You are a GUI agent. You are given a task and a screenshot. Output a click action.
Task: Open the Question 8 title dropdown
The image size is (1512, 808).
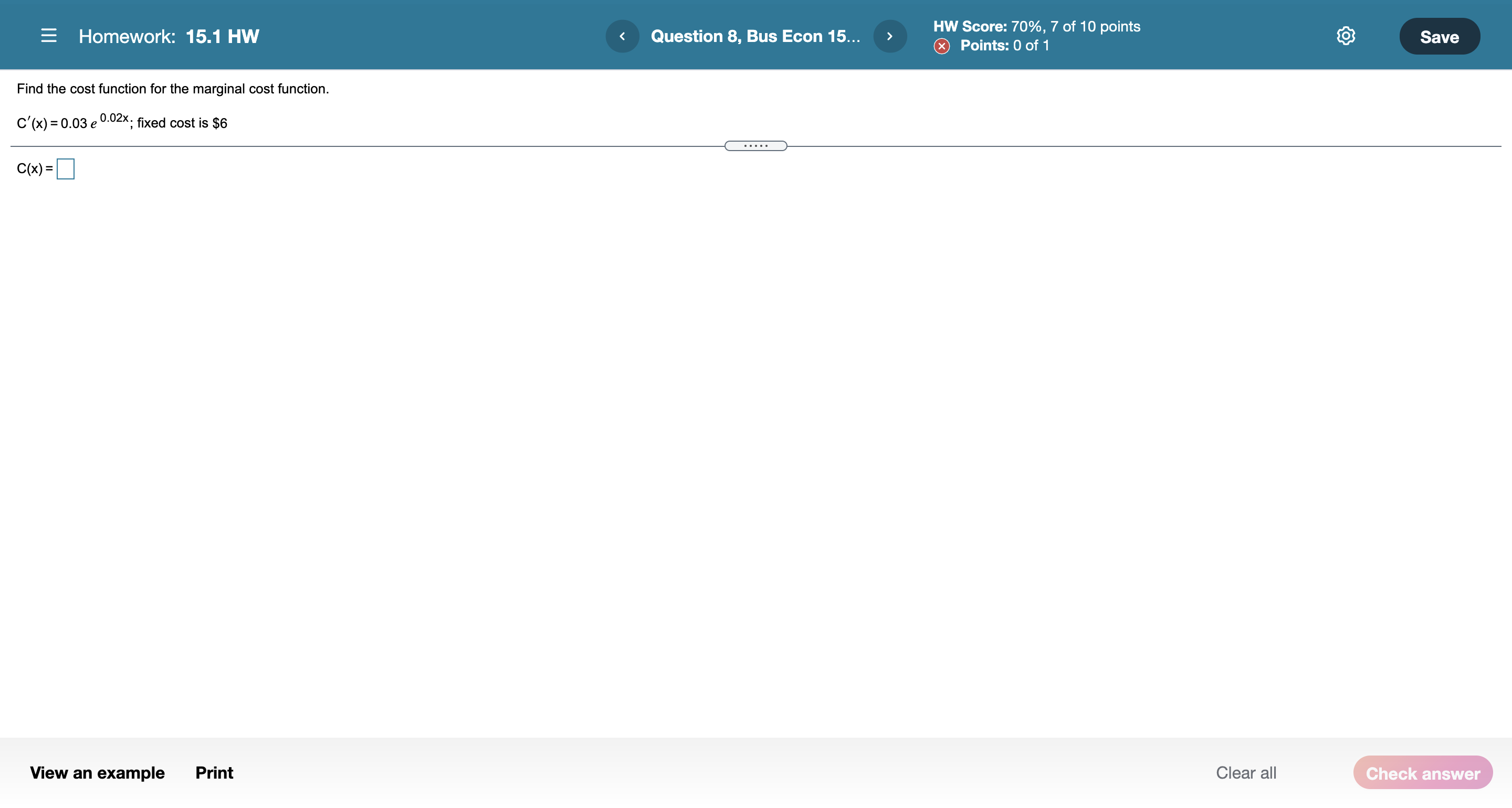pyautogui.click(x=755, y=36)
